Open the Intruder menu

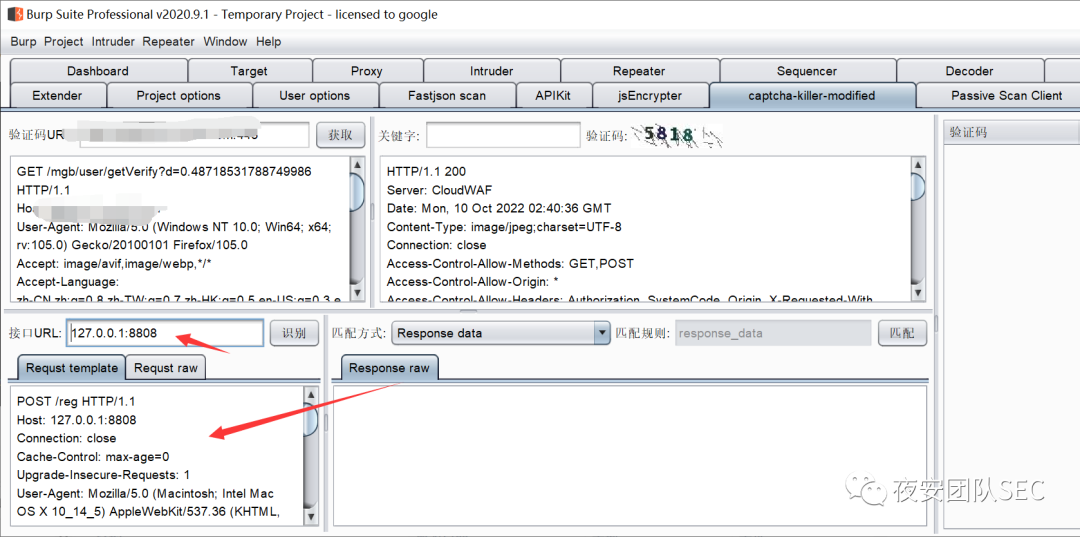point(113,41)
